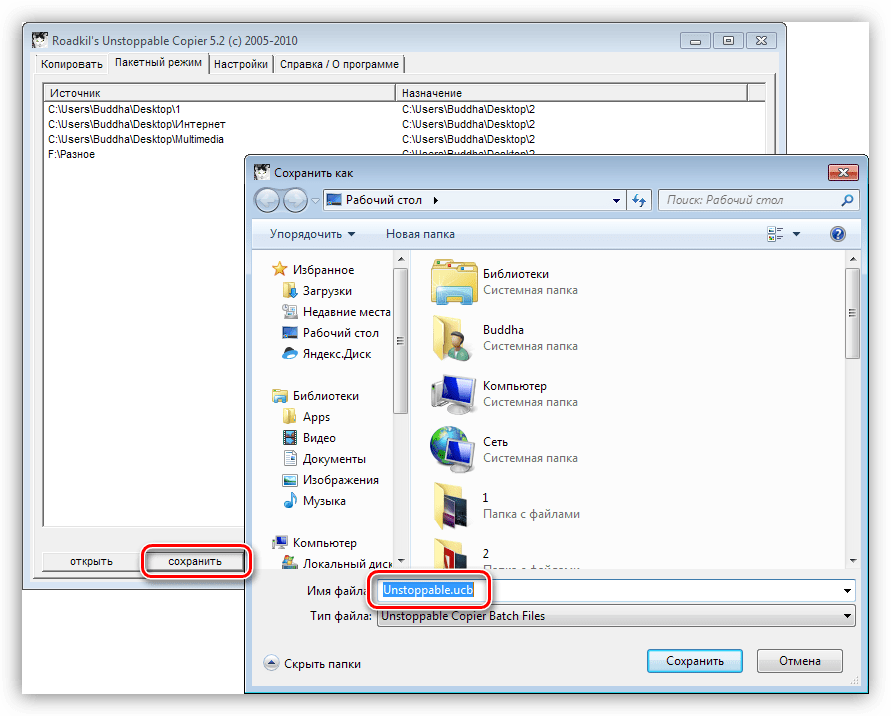This screenshot has height=716, width=891.
Task: Select Недавние места in the sidebar
Action: point(336,312)
